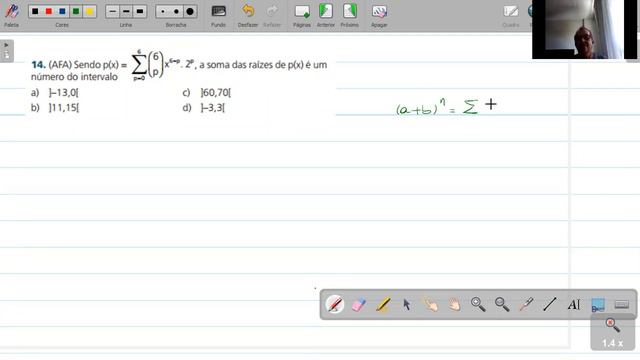Select the pink eraser tool
This screenshot has width=640, height=360.
(x=358, y=304)
